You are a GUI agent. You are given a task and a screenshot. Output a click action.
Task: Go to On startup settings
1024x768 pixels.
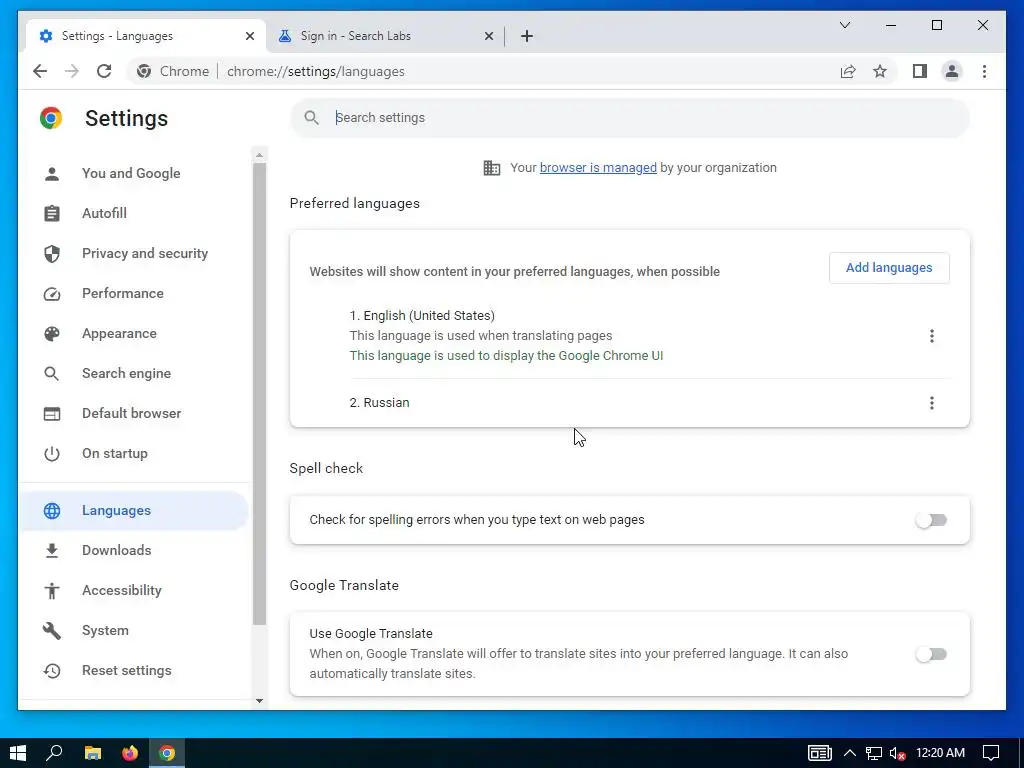coord(135,453)
